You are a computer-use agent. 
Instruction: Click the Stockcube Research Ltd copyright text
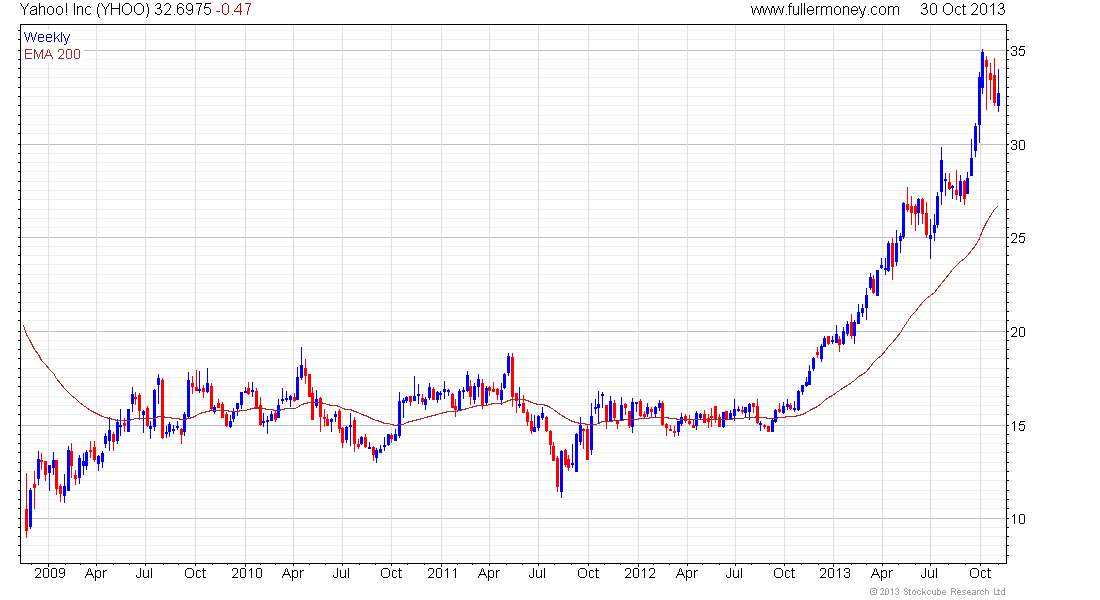(x=937, y=592)
